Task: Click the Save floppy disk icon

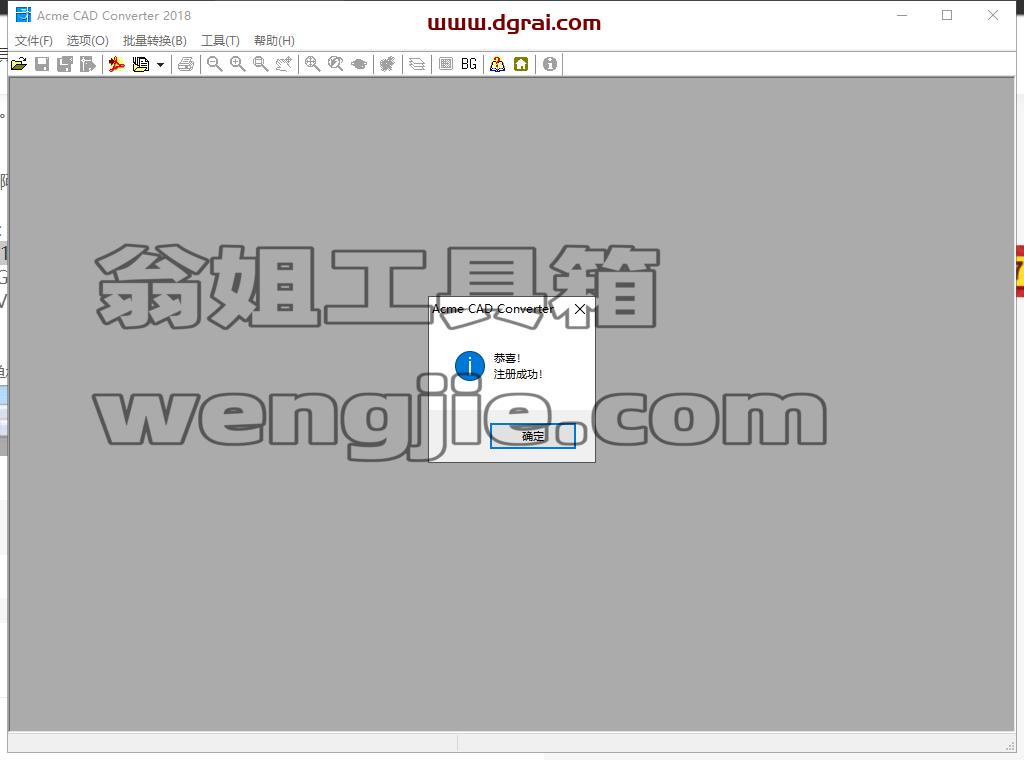Action: point(42,64)
